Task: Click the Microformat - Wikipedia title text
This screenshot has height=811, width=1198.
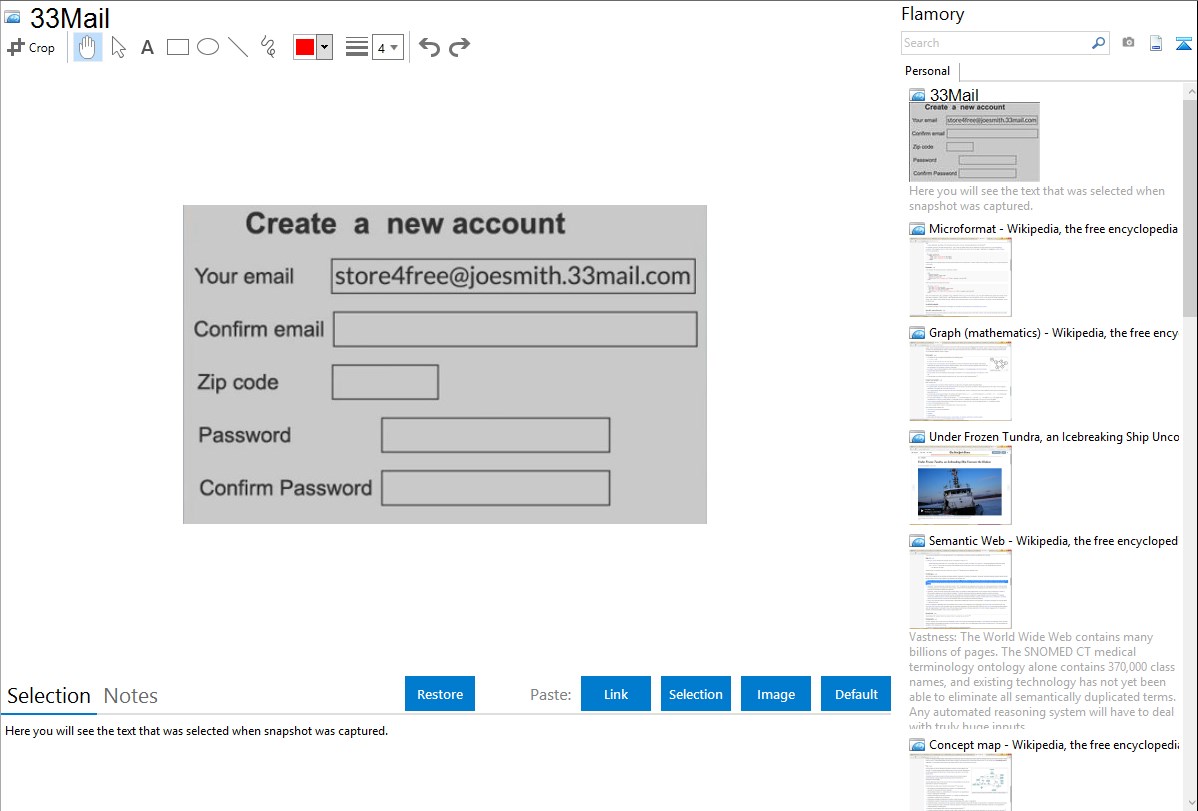Action: pyautogui.click(x=1053, y=229)
